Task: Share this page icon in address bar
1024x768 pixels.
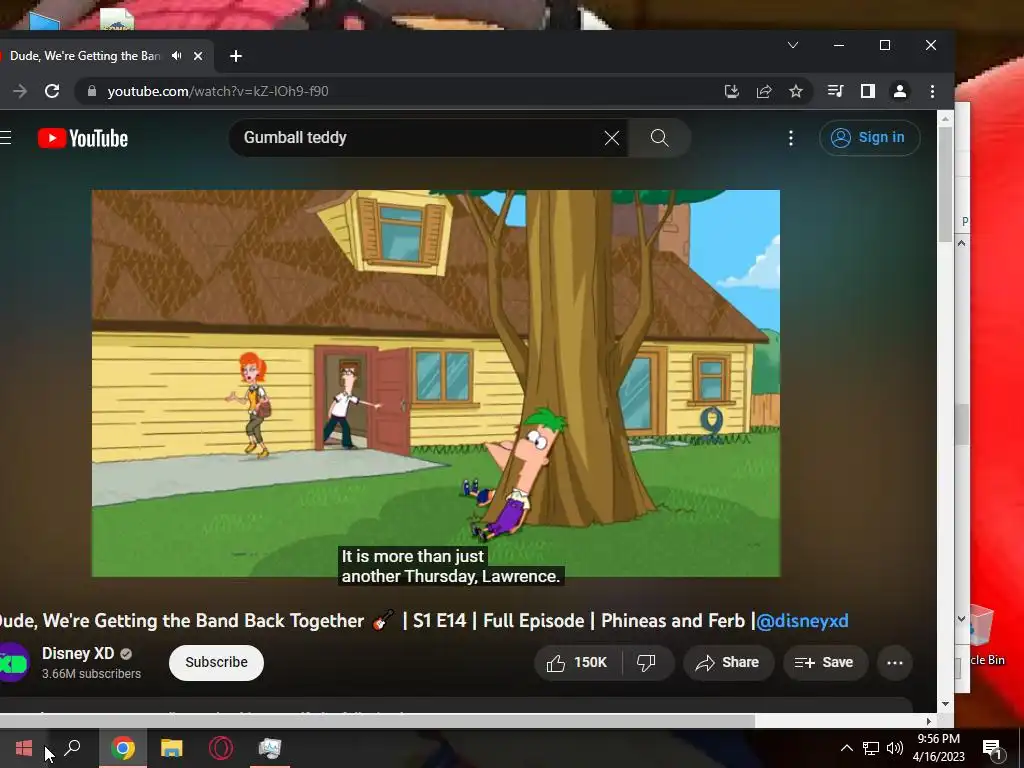Action: coord(764,91)
